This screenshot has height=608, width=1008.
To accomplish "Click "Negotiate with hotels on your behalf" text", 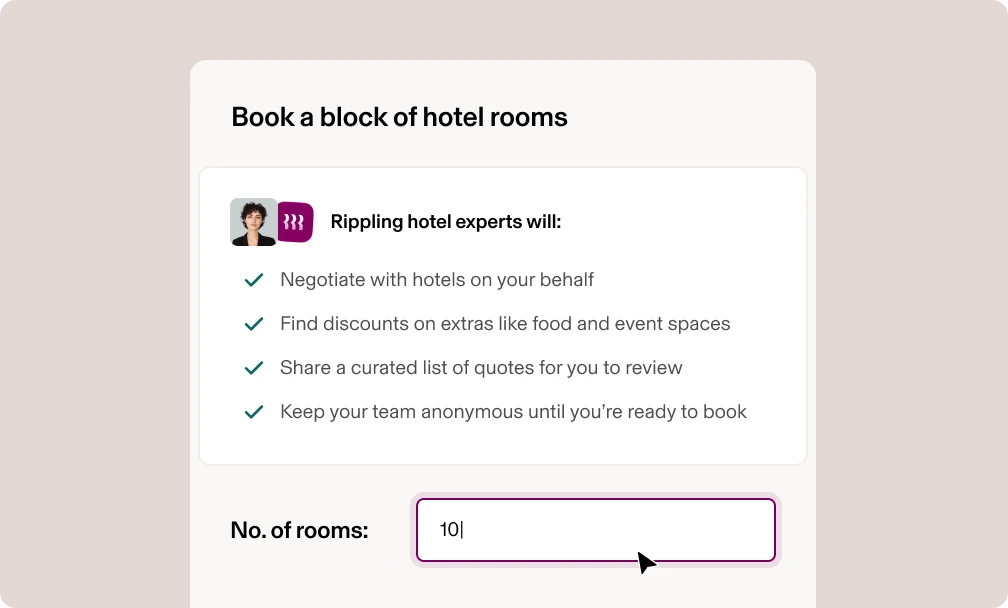I will [x=437, y=280].
